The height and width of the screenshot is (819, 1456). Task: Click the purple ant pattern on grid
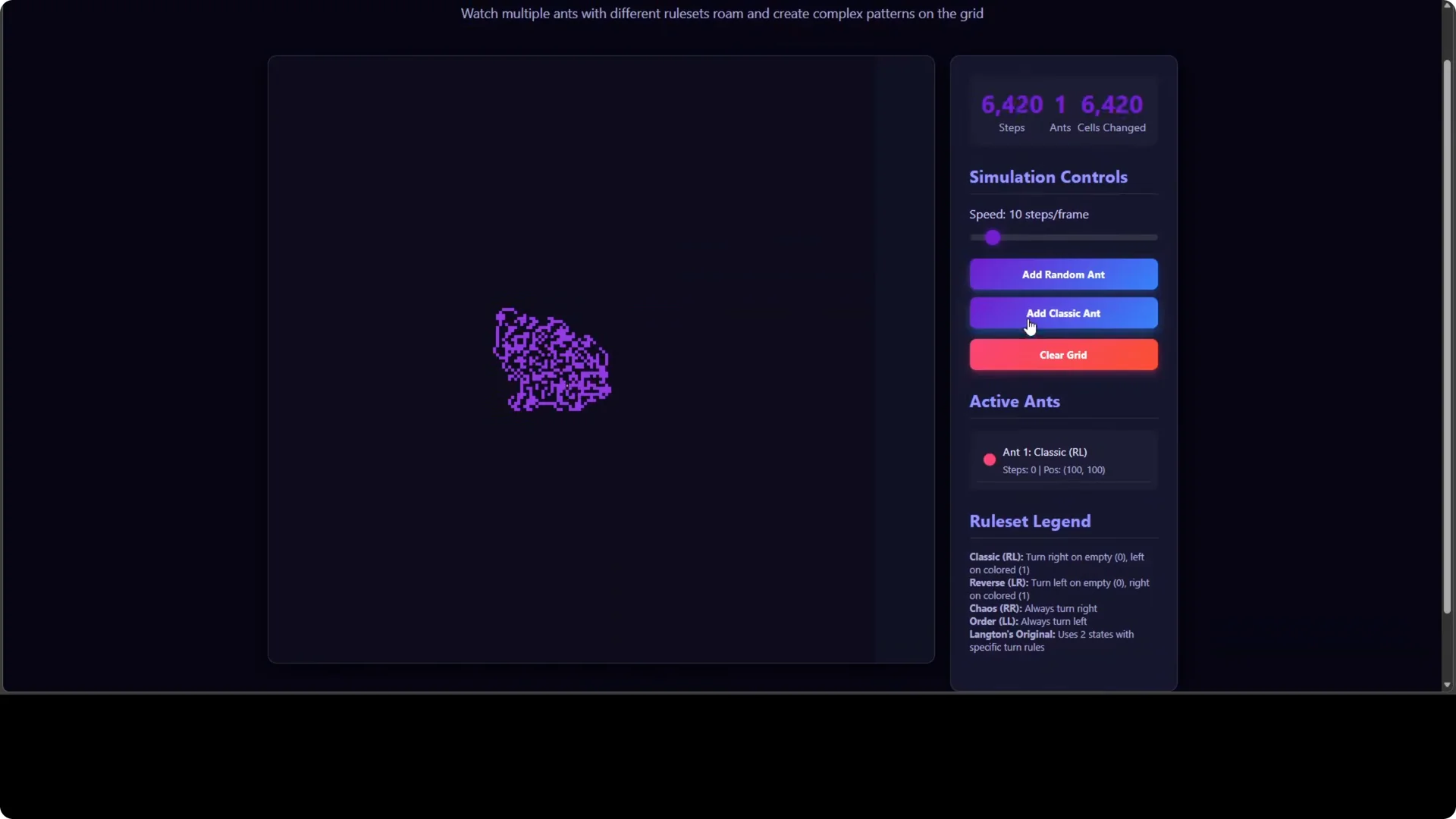click(551, 360)
